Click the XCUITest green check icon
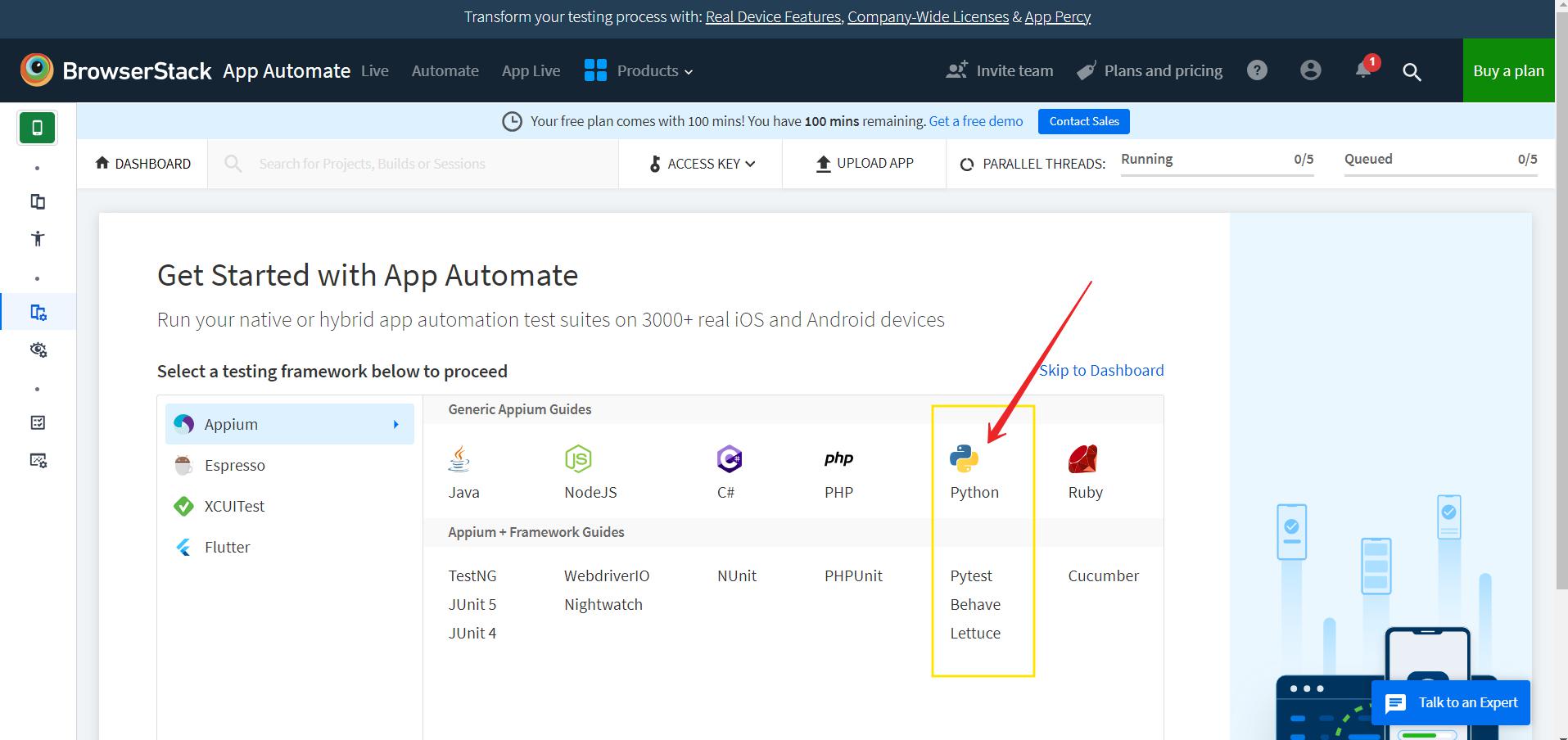Viewport: 1568px width, 740px height. point(183,506)
